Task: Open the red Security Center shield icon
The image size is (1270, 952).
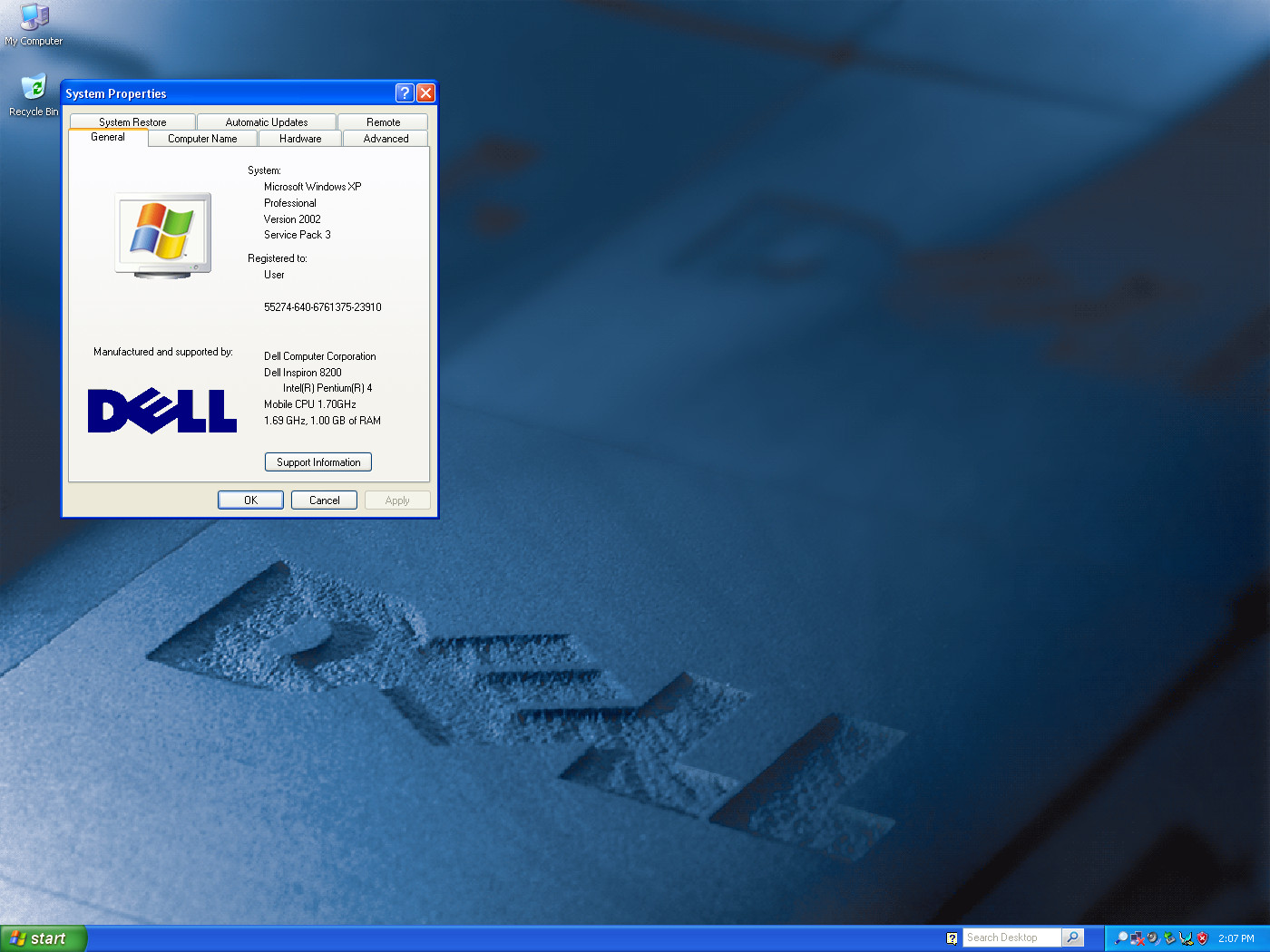Action: pyautogui.click(x=1202, y=938)
